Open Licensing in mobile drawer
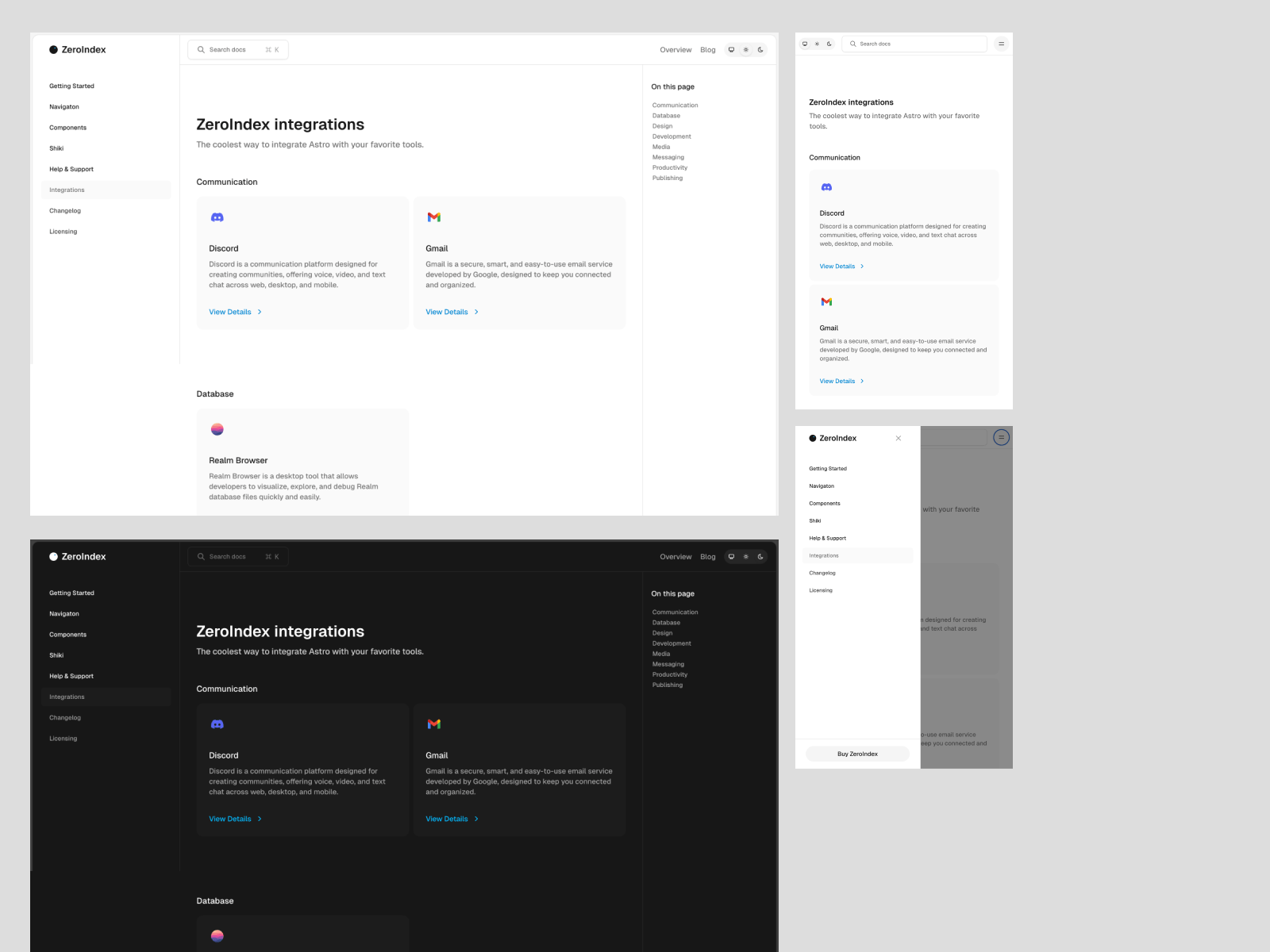The width and height of the screenshot is (1270, 952). pyautogui.click(x=821, y=590)
